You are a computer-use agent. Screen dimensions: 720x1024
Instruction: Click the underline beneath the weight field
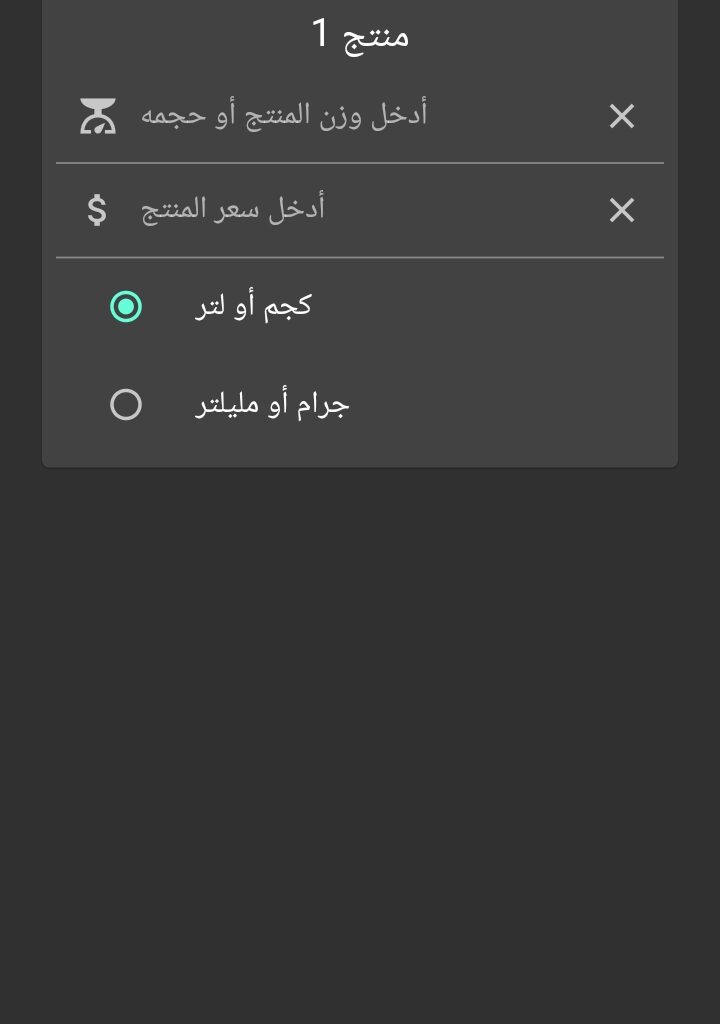click(x=360, y=162)
